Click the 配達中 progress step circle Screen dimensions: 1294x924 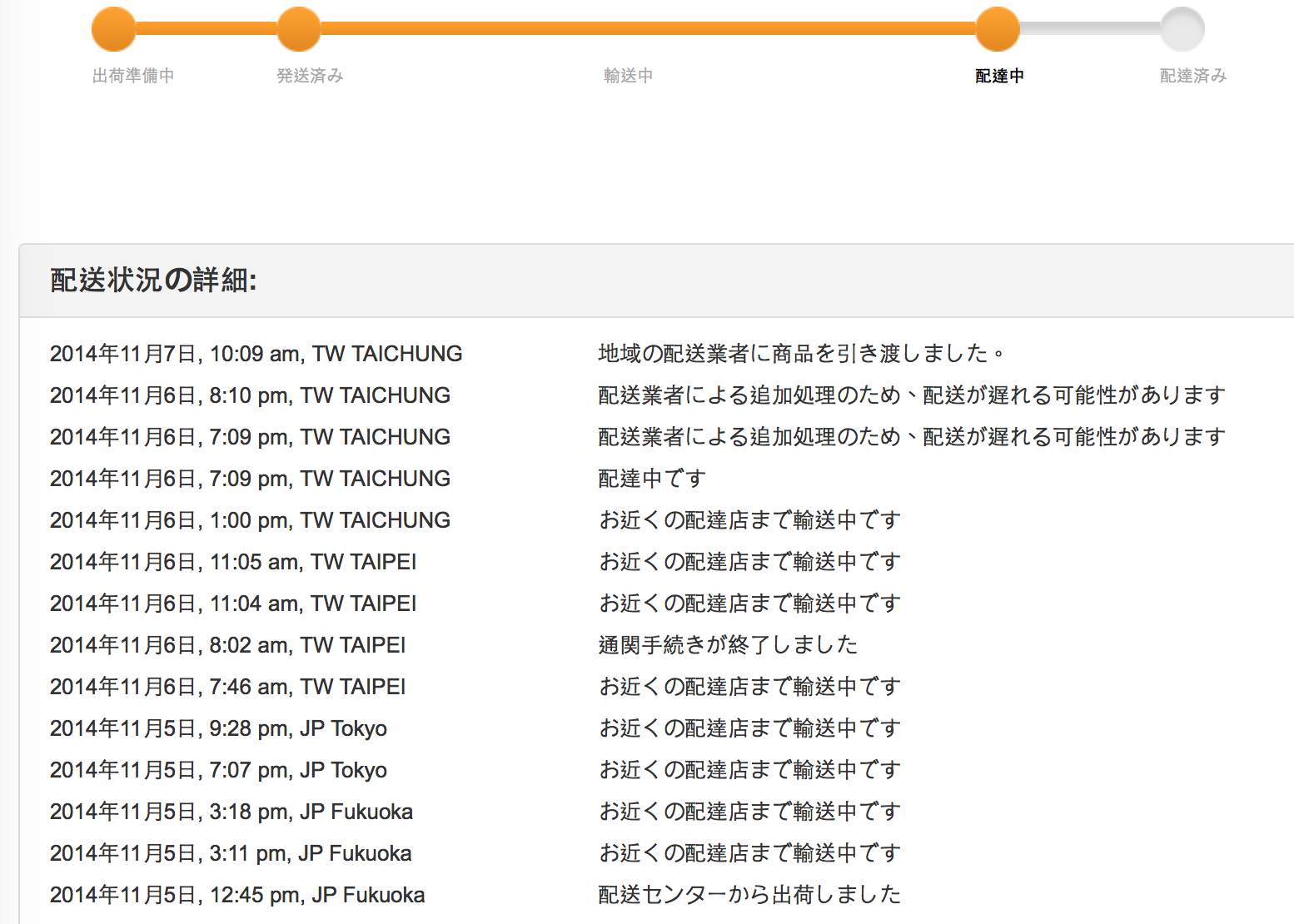pyautogui.click(x=998, y=29)
